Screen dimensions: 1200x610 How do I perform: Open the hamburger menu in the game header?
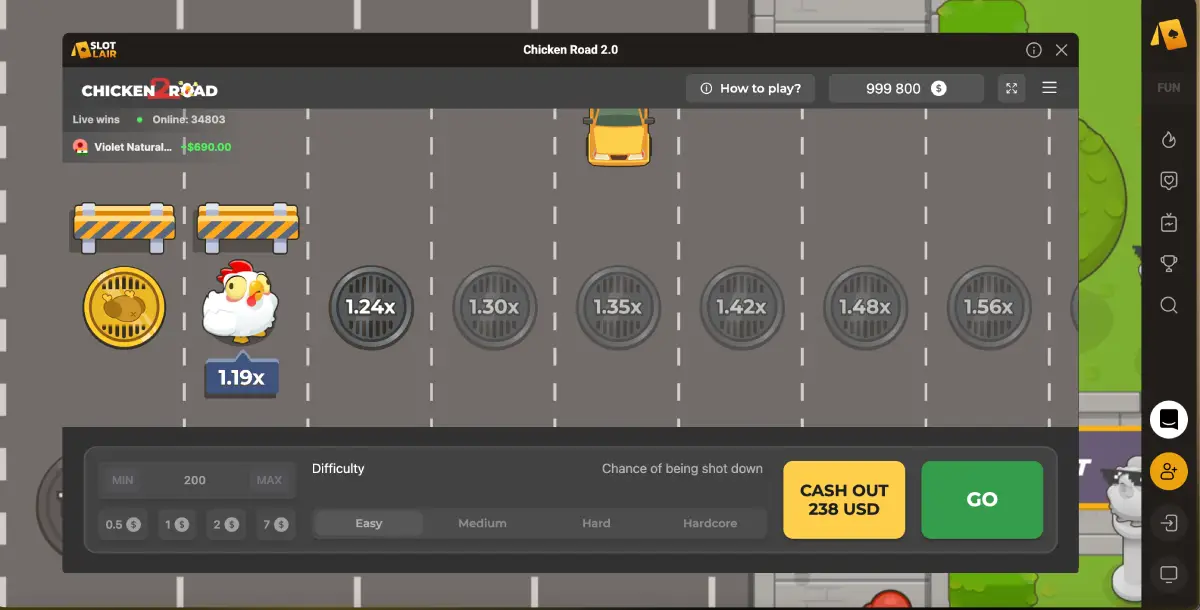[x=1049, y=88]
